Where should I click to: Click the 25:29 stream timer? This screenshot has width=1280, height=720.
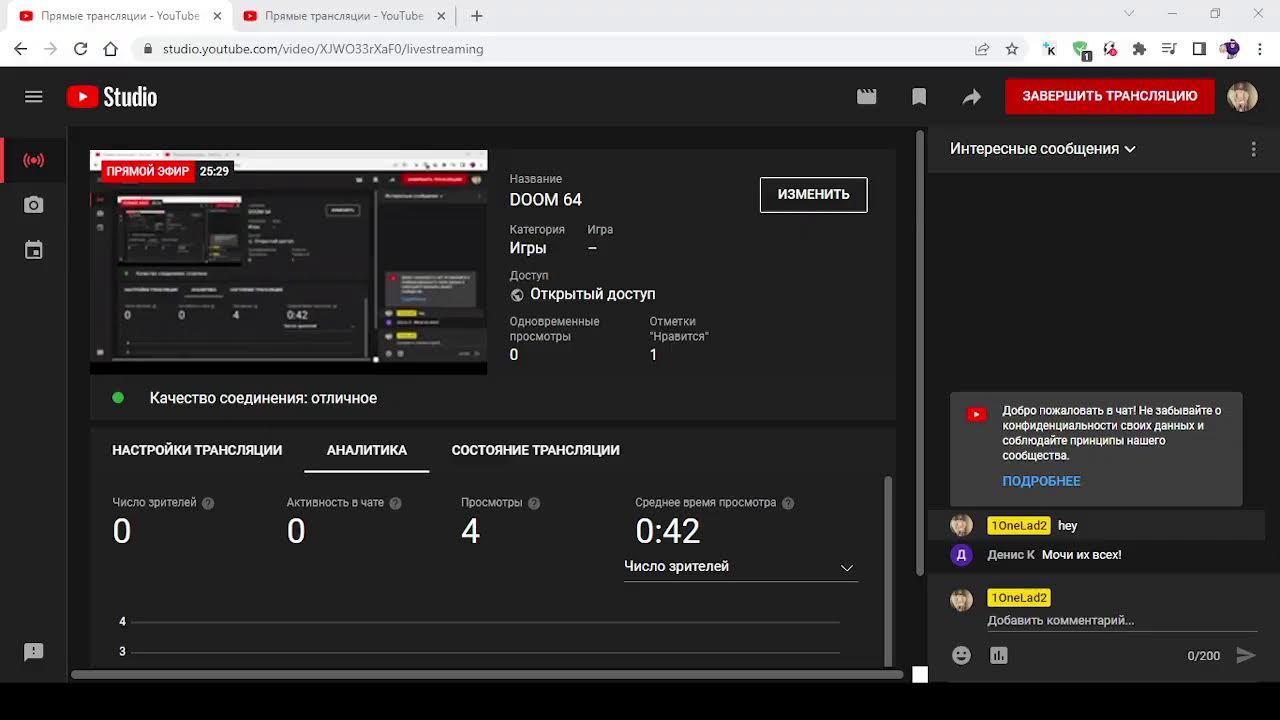pyautogui.click(x=214, y=171)
